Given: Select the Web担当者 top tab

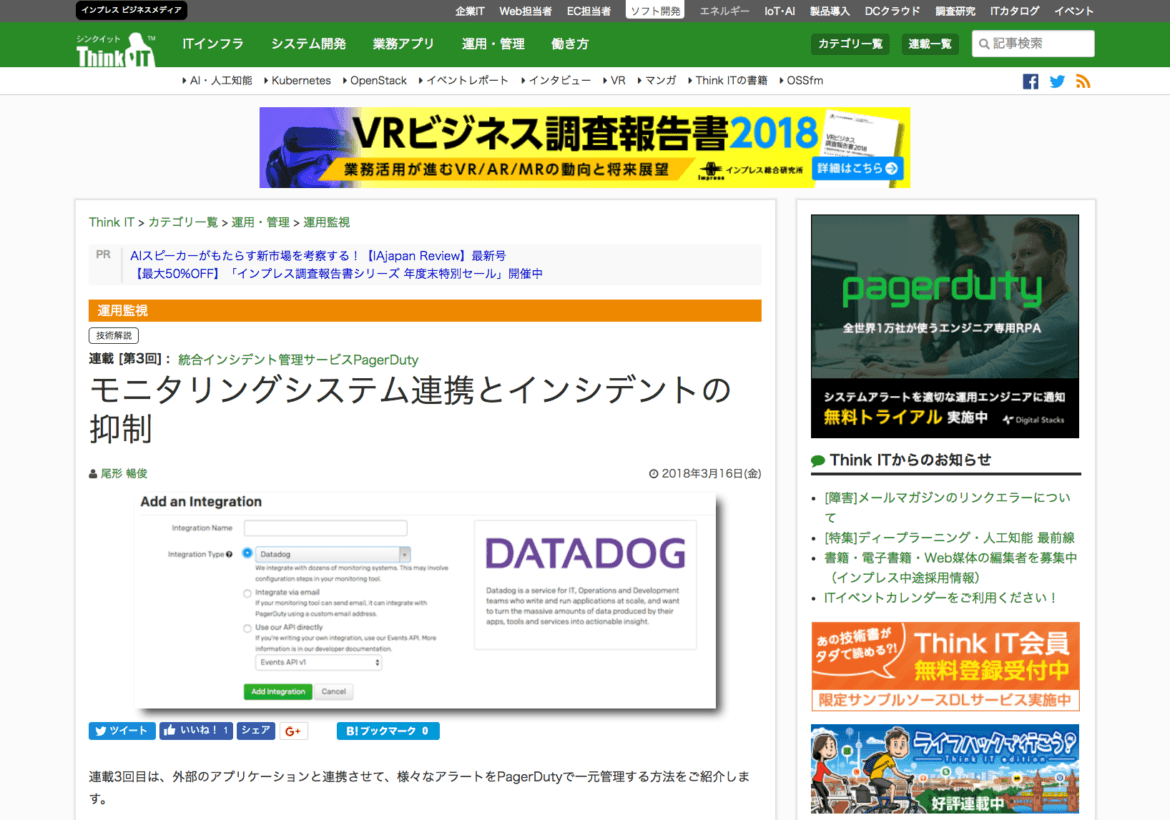Looking at the screenshot, I should tap(525, 11).
